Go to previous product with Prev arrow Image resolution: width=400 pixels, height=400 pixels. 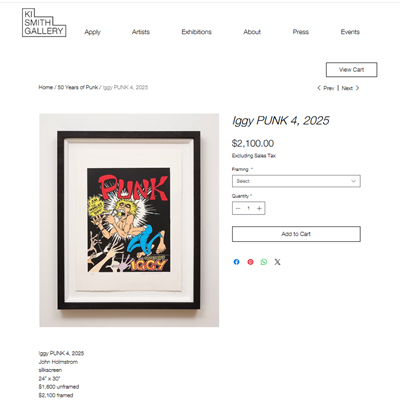click(x=326, y=88)
